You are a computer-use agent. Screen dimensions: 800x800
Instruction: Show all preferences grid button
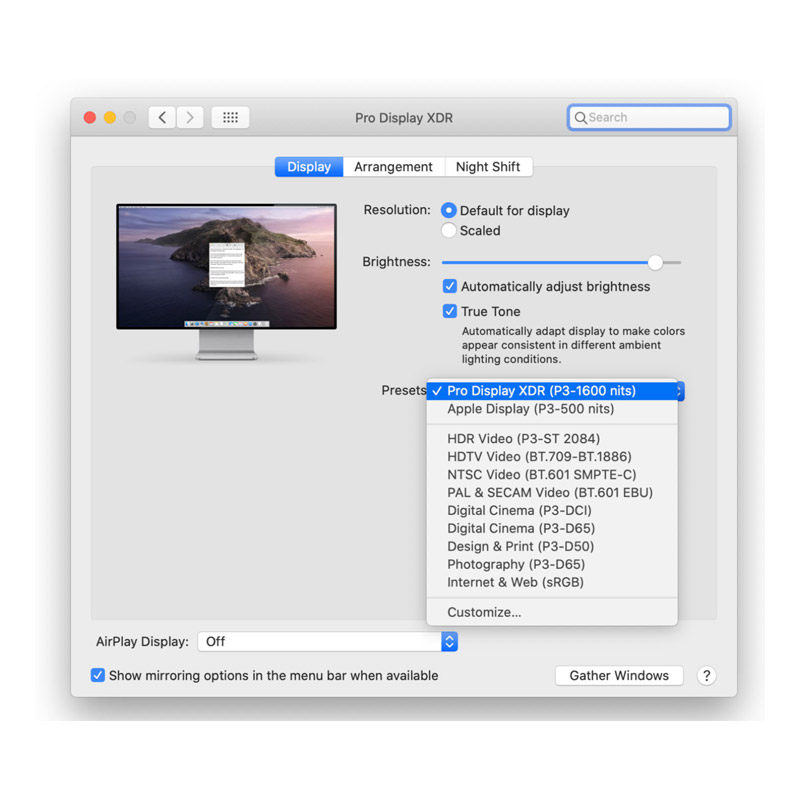tap(230, 118)
